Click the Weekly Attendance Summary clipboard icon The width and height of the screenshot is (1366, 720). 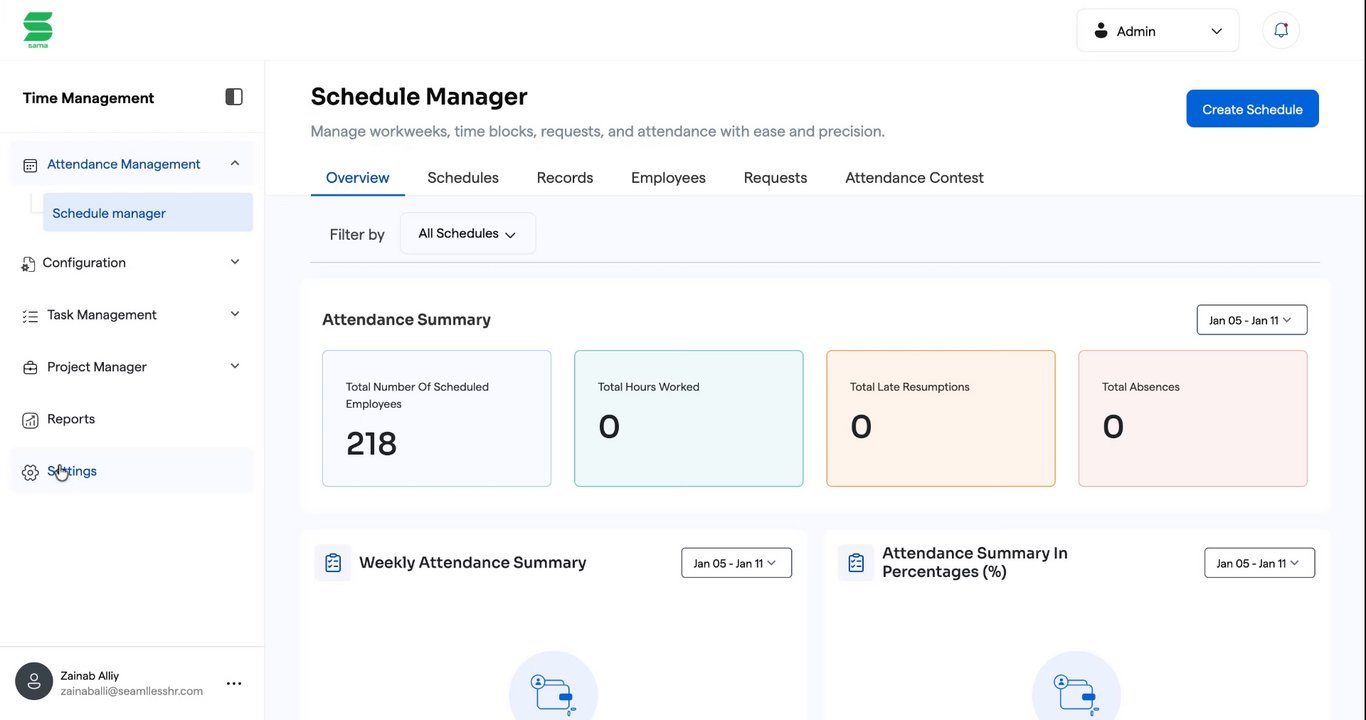pyautogui.click(x=333, y=563)
